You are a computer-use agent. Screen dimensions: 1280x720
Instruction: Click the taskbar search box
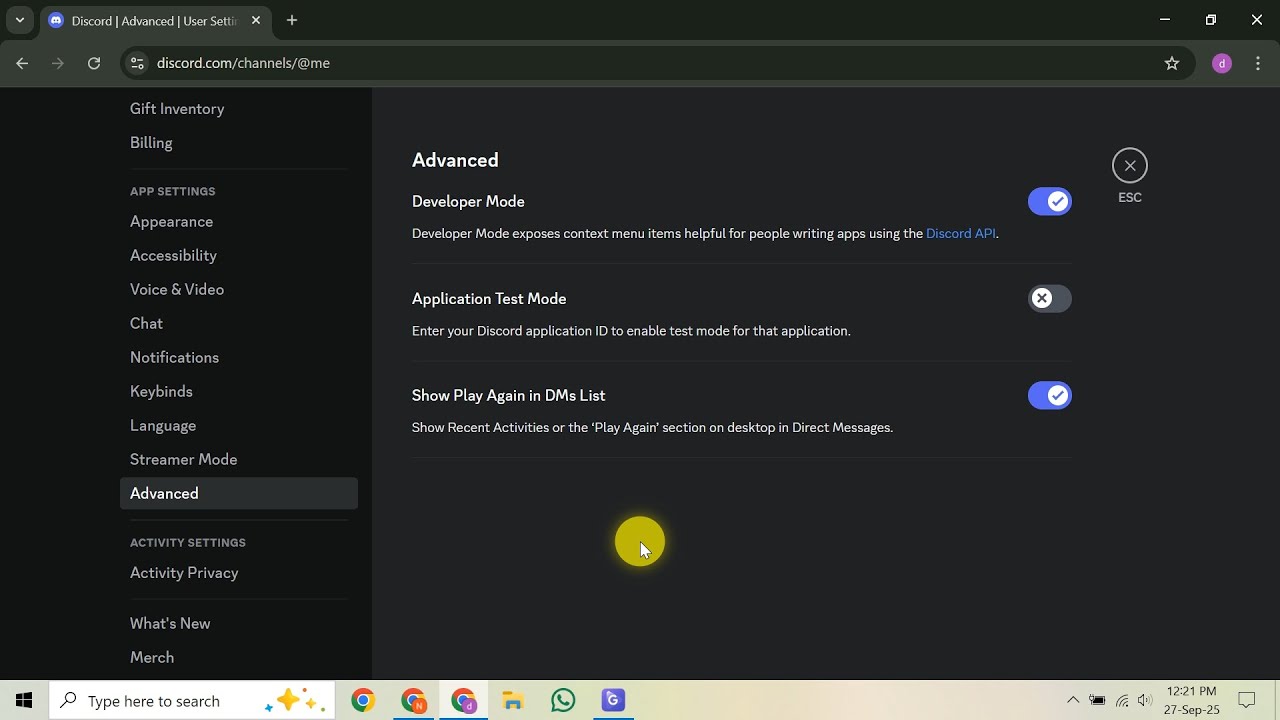click(x=192, y=701)
